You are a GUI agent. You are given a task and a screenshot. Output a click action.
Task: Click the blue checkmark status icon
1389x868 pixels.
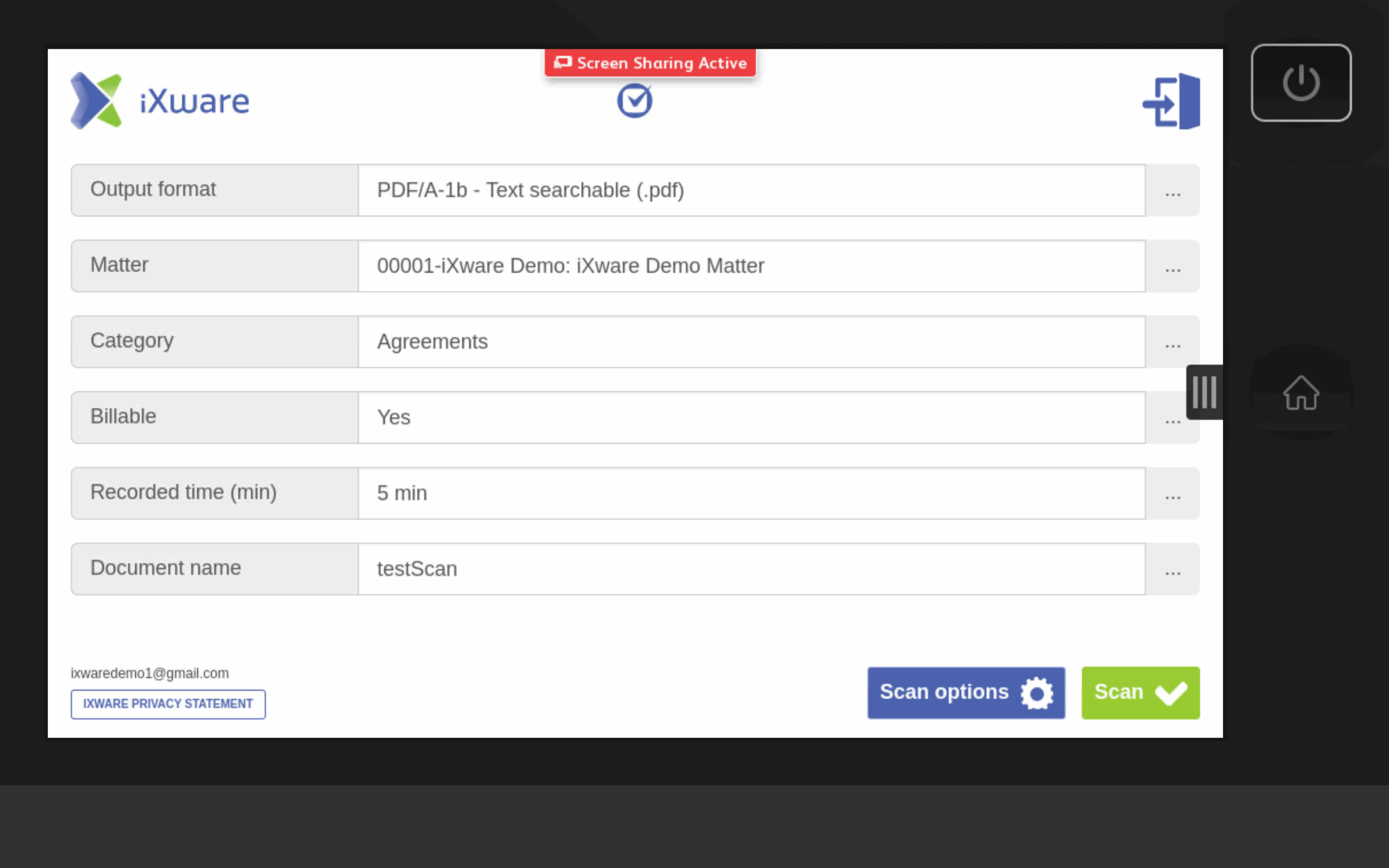[635, 100]
